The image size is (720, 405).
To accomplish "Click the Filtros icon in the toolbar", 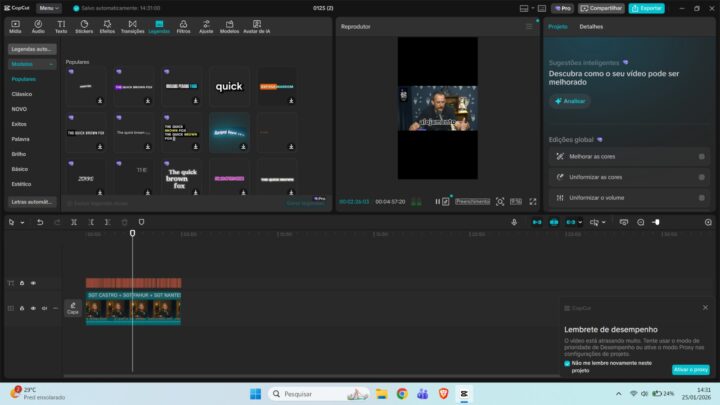I will click(x=183, y=26).
